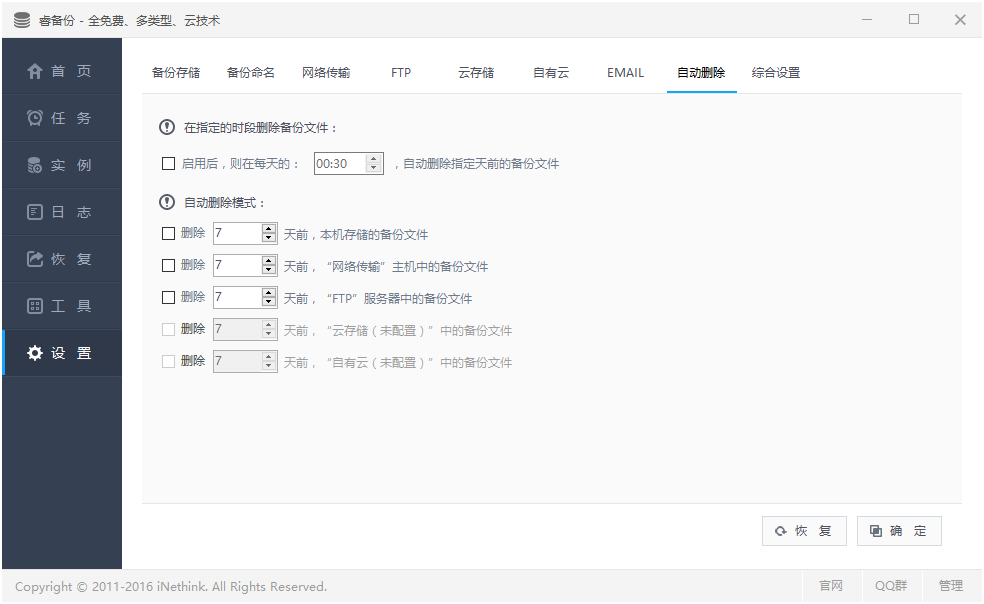Click the 设置 gear icon in sidebar

pyautogui.click(x=62, y=352)
